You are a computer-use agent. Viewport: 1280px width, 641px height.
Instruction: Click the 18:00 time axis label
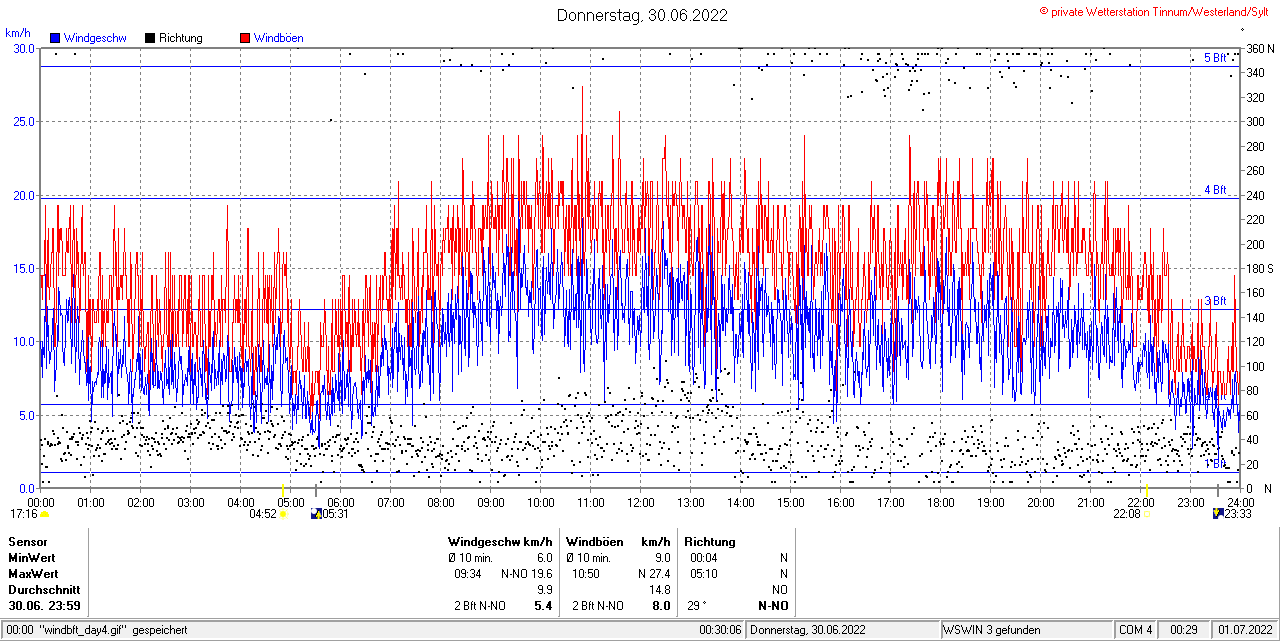[x=941, y=502]
